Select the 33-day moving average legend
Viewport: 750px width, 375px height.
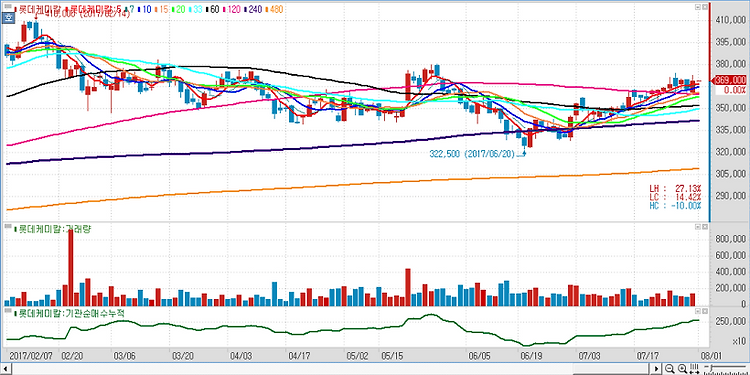(x=195, y=9)
